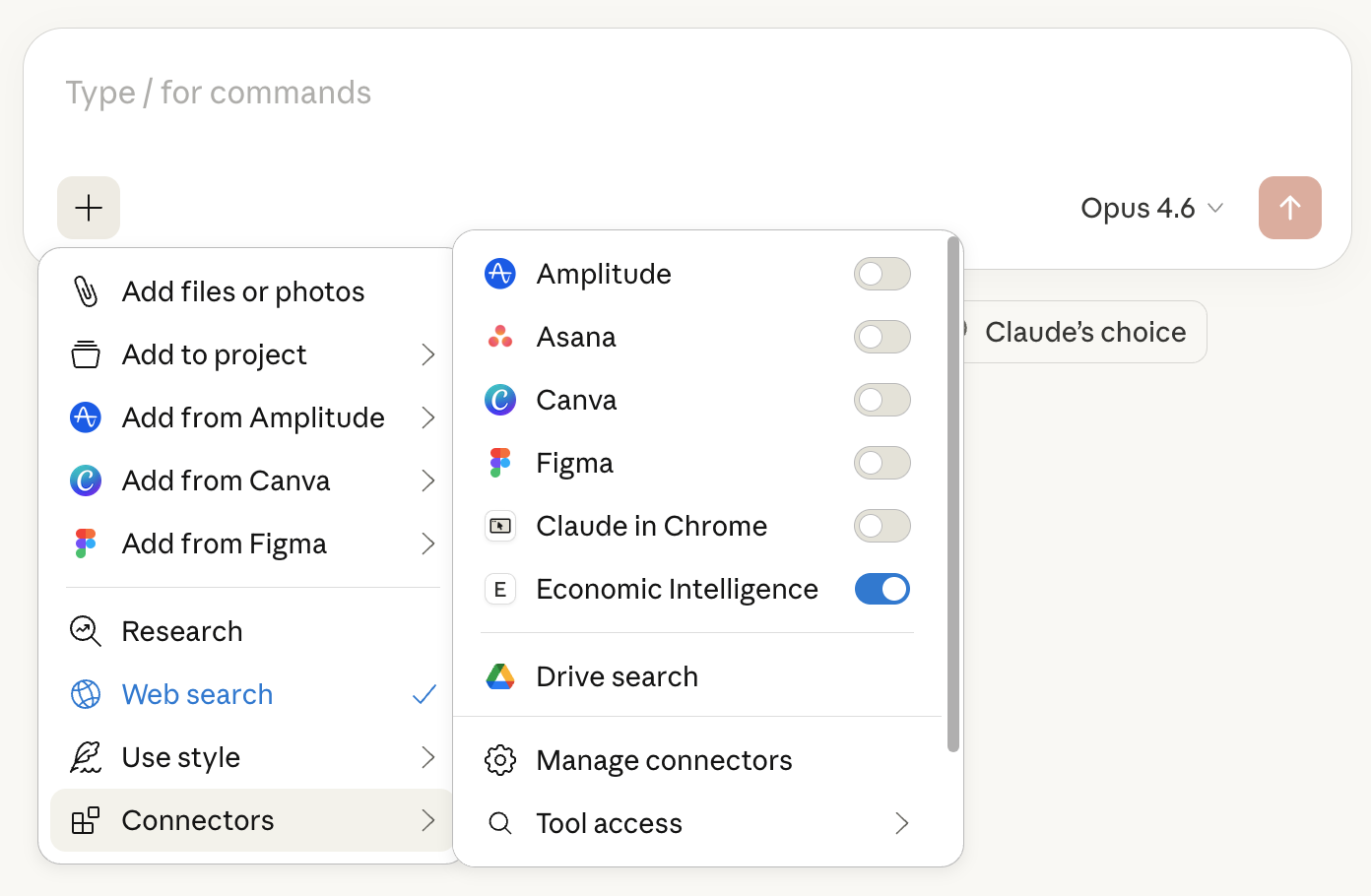
Task: Click the Figma logo in the connectors list
Action: 500,463
